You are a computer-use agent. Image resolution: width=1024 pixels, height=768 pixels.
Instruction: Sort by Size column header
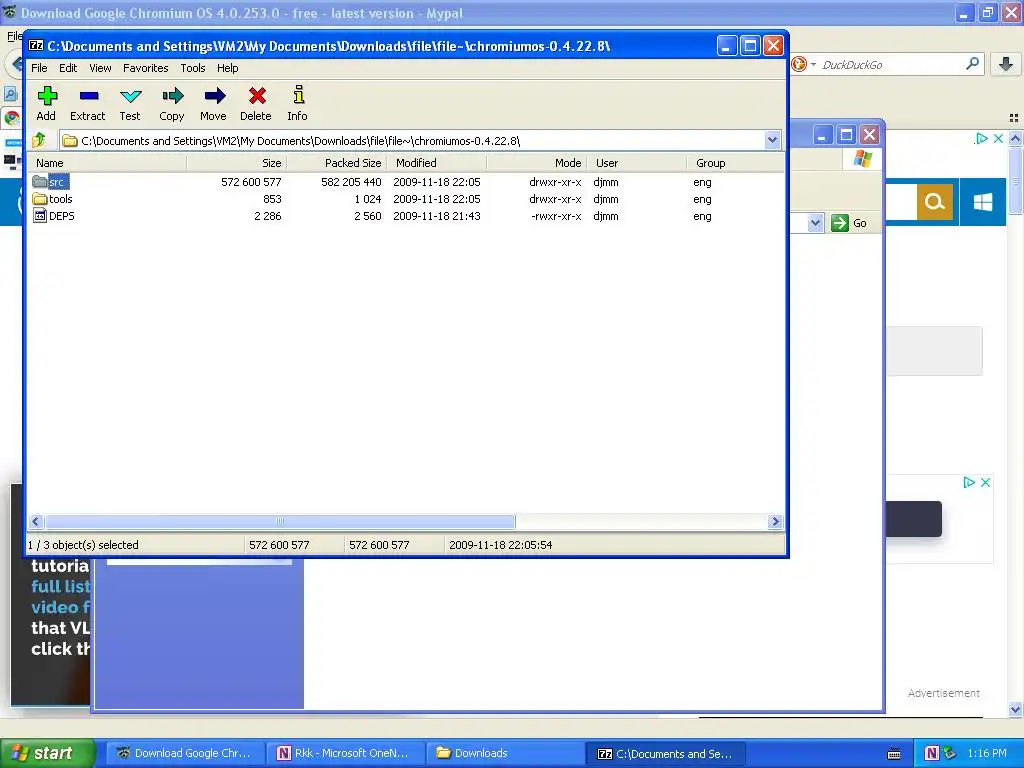coord(236,163)
